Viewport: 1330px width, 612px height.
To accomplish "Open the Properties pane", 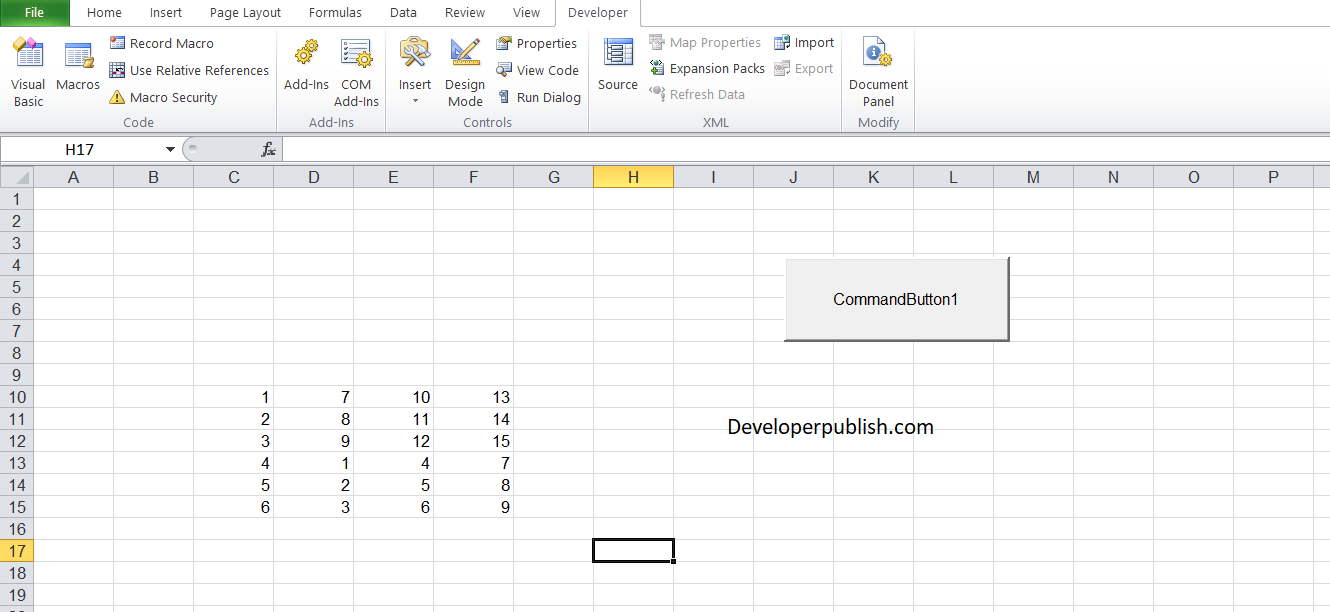I will [x=537, y=43].
